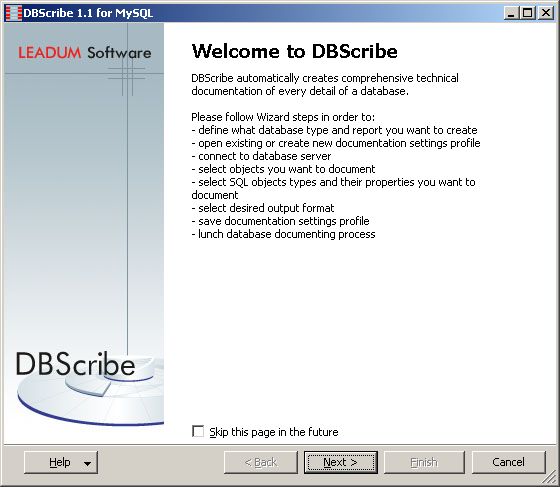560x487 pixels.
Task: Click the 'DBScribe 1.1 for MySQL' title bar text
Action: pyautogui.click(x=88, y=14)
